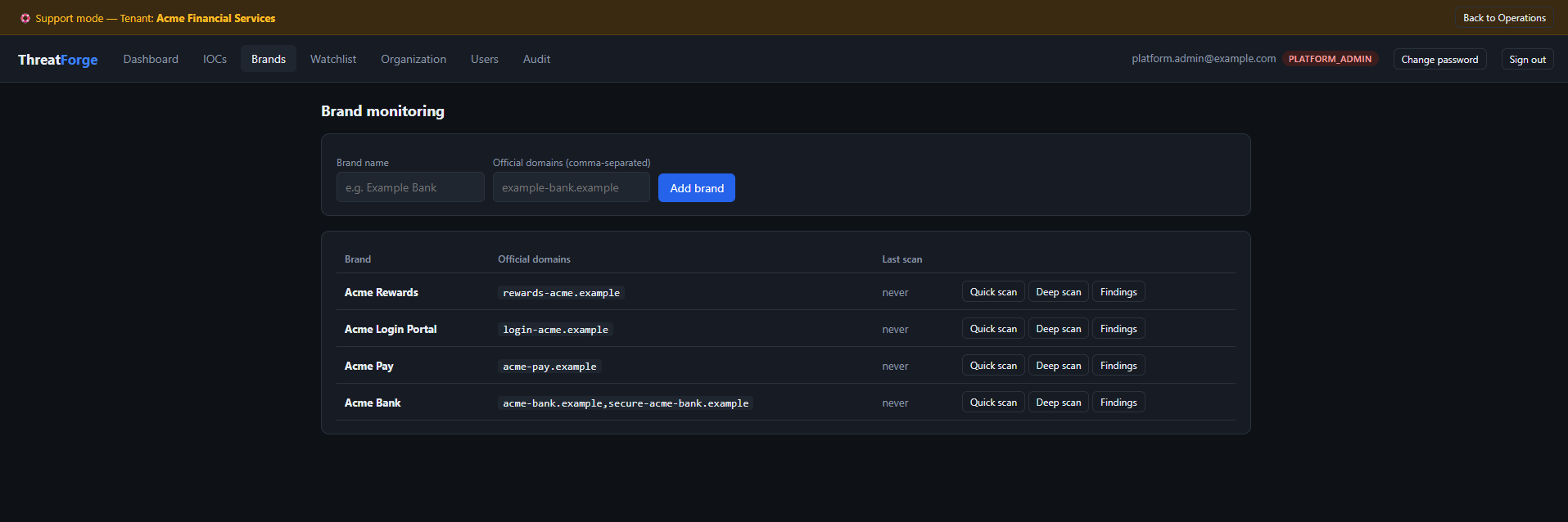Click the Change password button
This screenshot has width=1568, height=522.
tap(1439, 59)
